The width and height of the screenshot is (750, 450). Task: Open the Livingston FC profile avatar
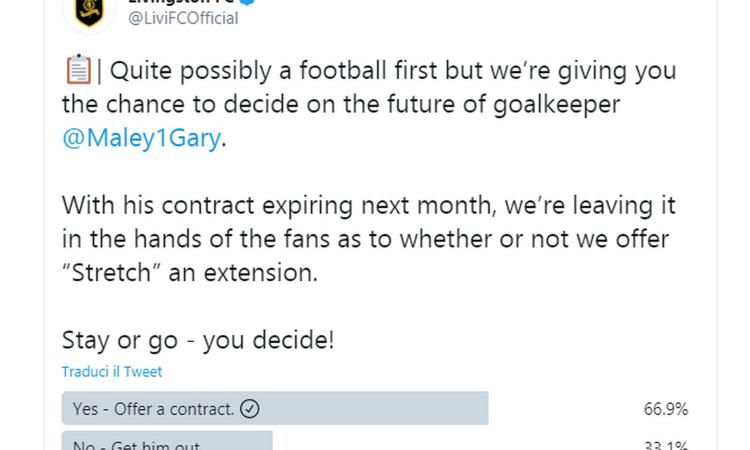(89, 12)
